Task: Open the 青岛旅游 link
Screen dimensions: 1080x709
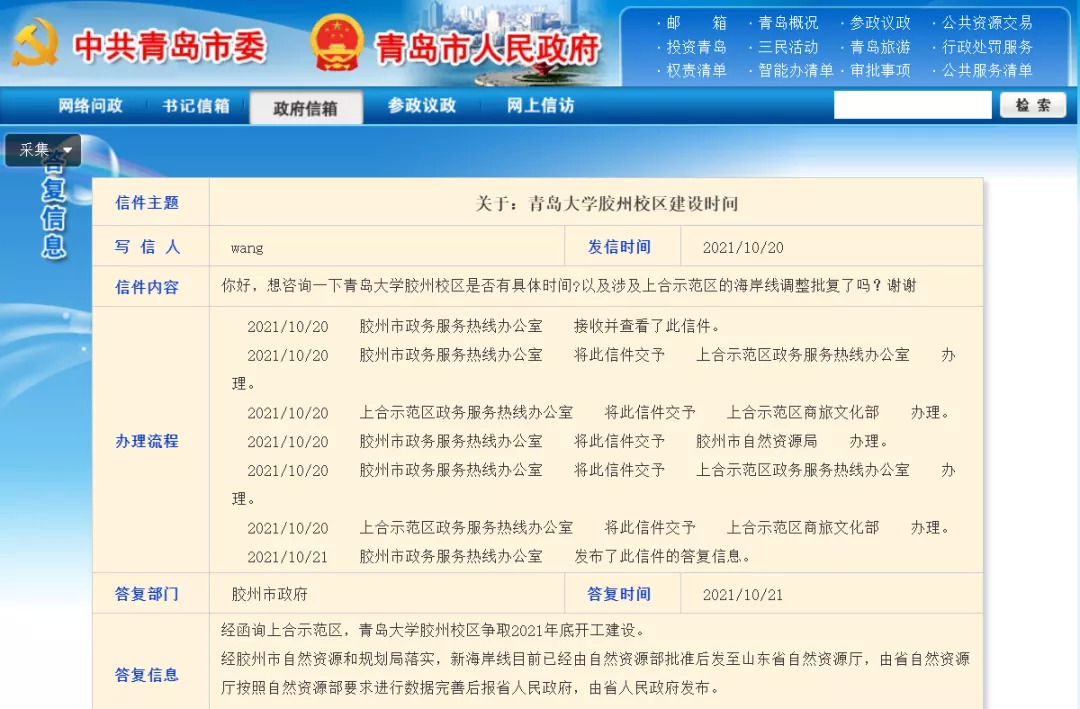Action: 880,47
